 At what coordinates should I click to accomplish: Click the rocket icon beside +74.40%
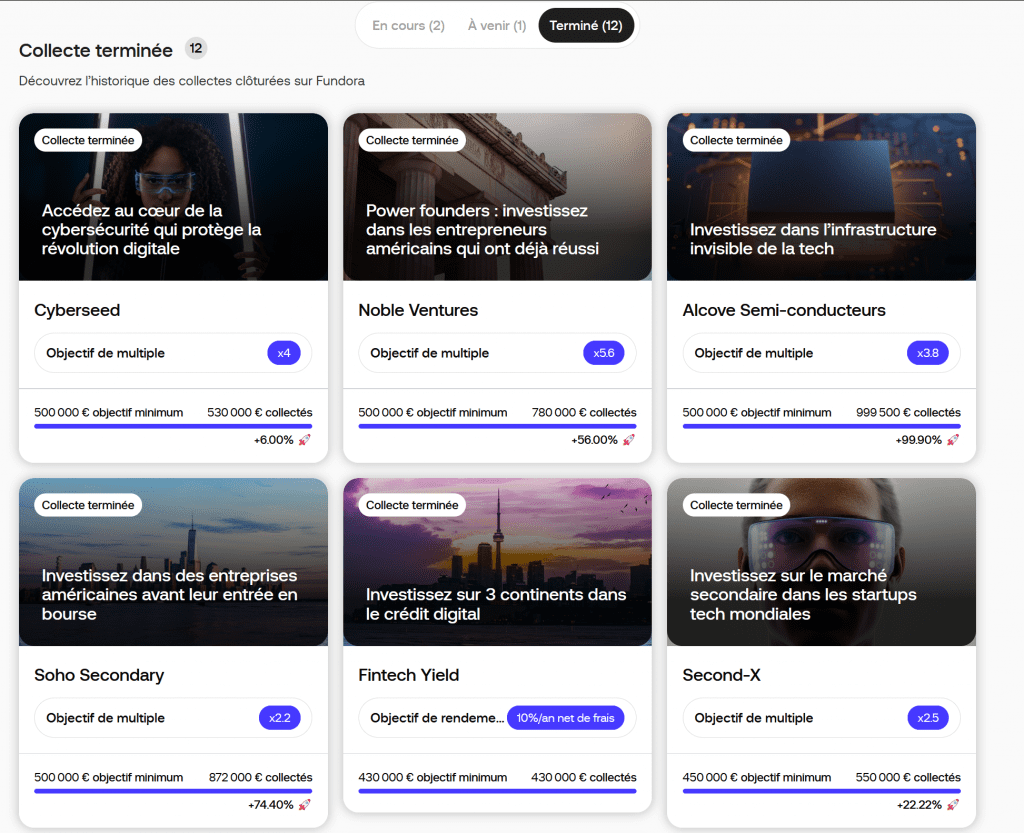(x=305, y=805)
